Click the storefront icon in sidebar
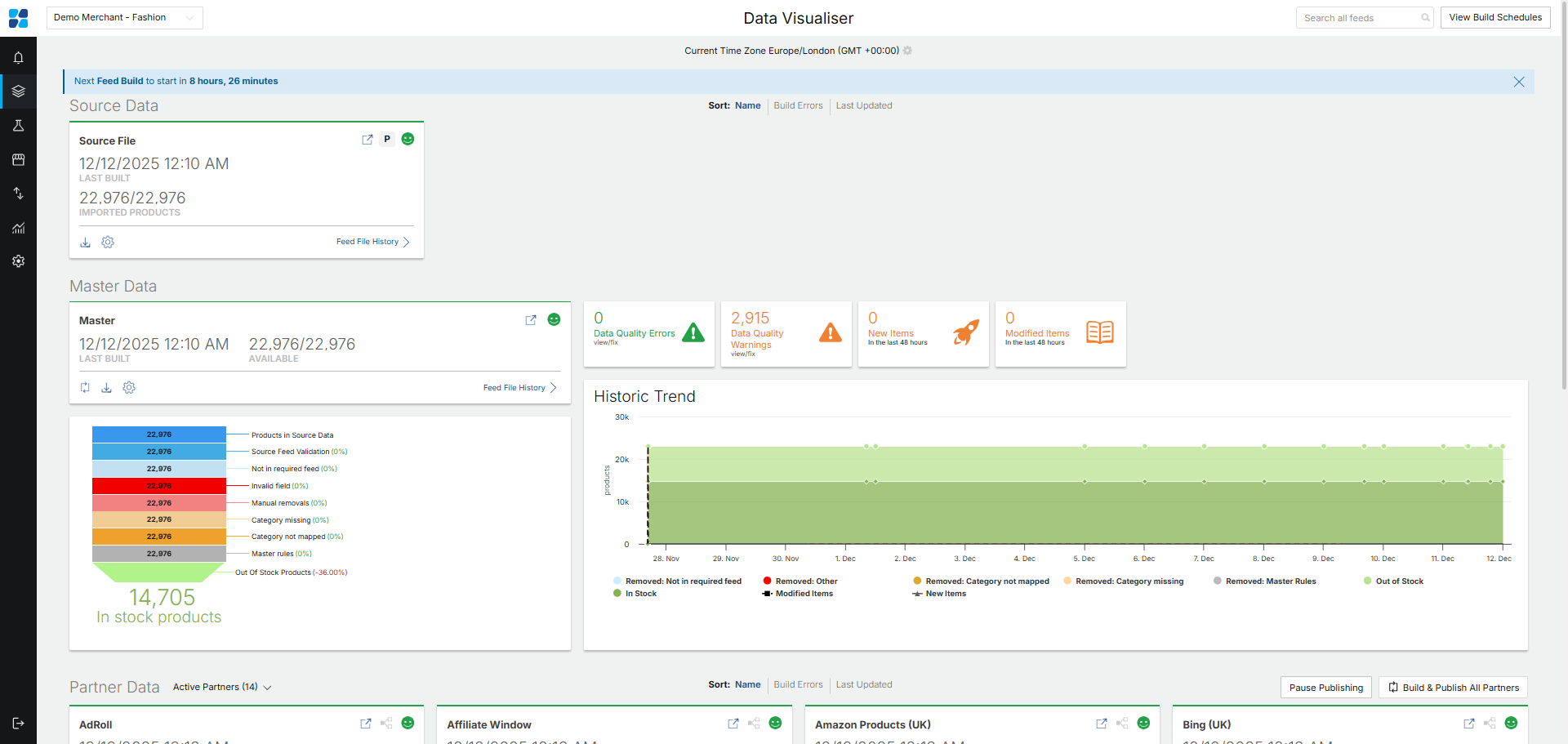This screenshot has width=1568, height=744. point(18,160)
